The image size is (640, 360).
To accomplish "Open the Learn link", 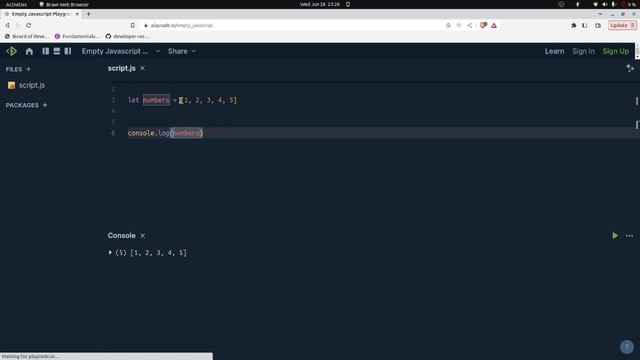I will [554, 51].
